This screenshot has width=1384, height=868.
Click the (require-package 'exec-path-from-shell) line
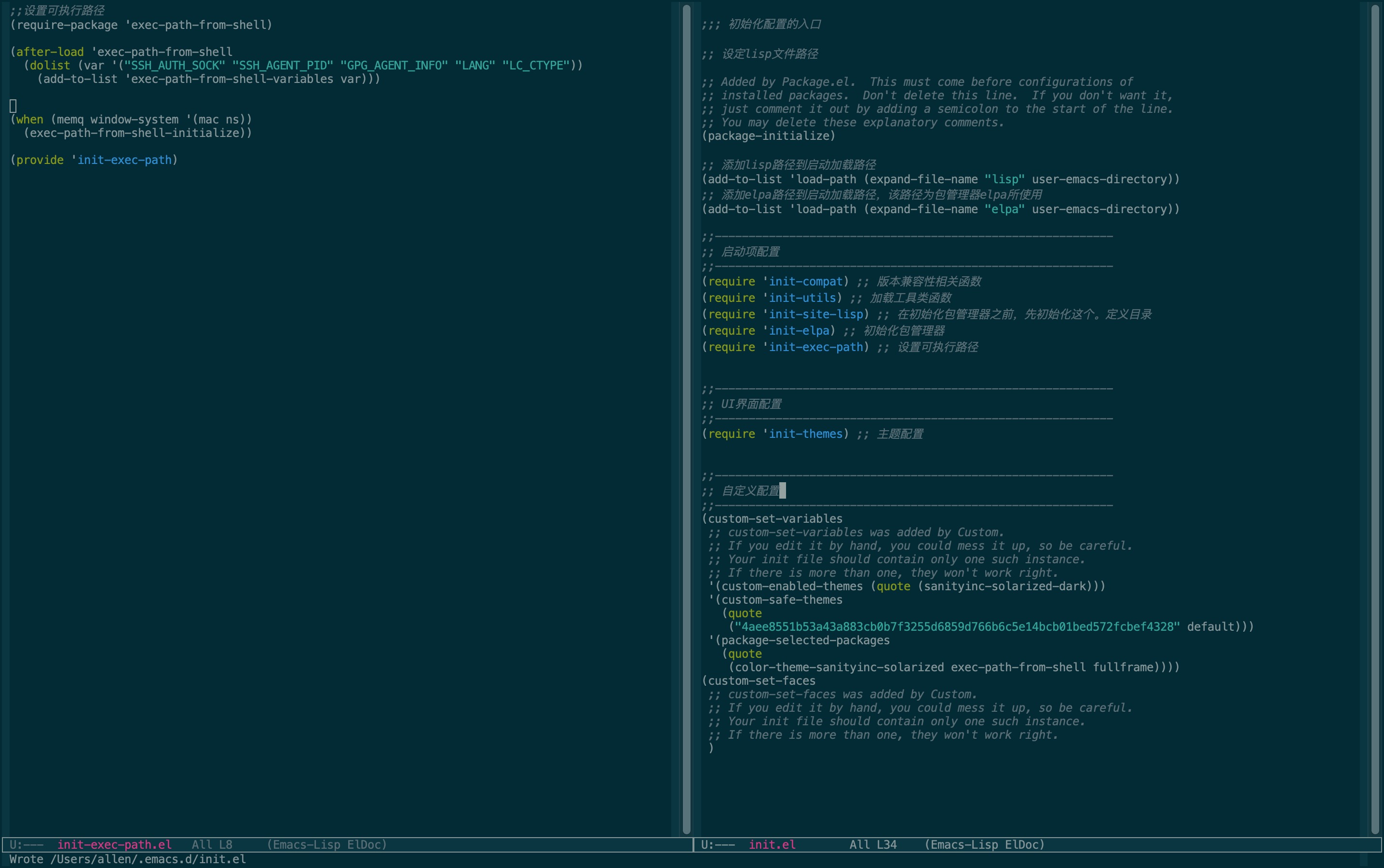pos(141,25)
